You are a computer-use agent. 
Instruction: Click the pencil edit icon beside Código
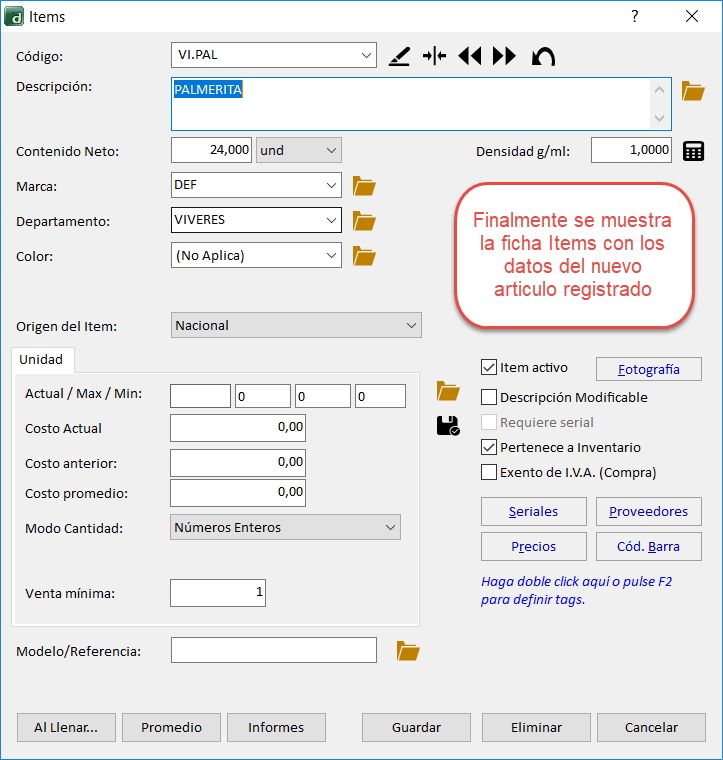tap(399, 57)
